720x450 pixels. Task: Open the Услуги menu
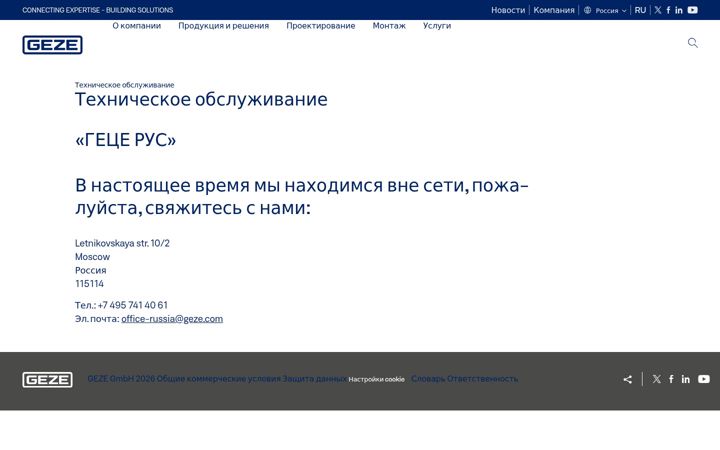click(x=437, y=26)
